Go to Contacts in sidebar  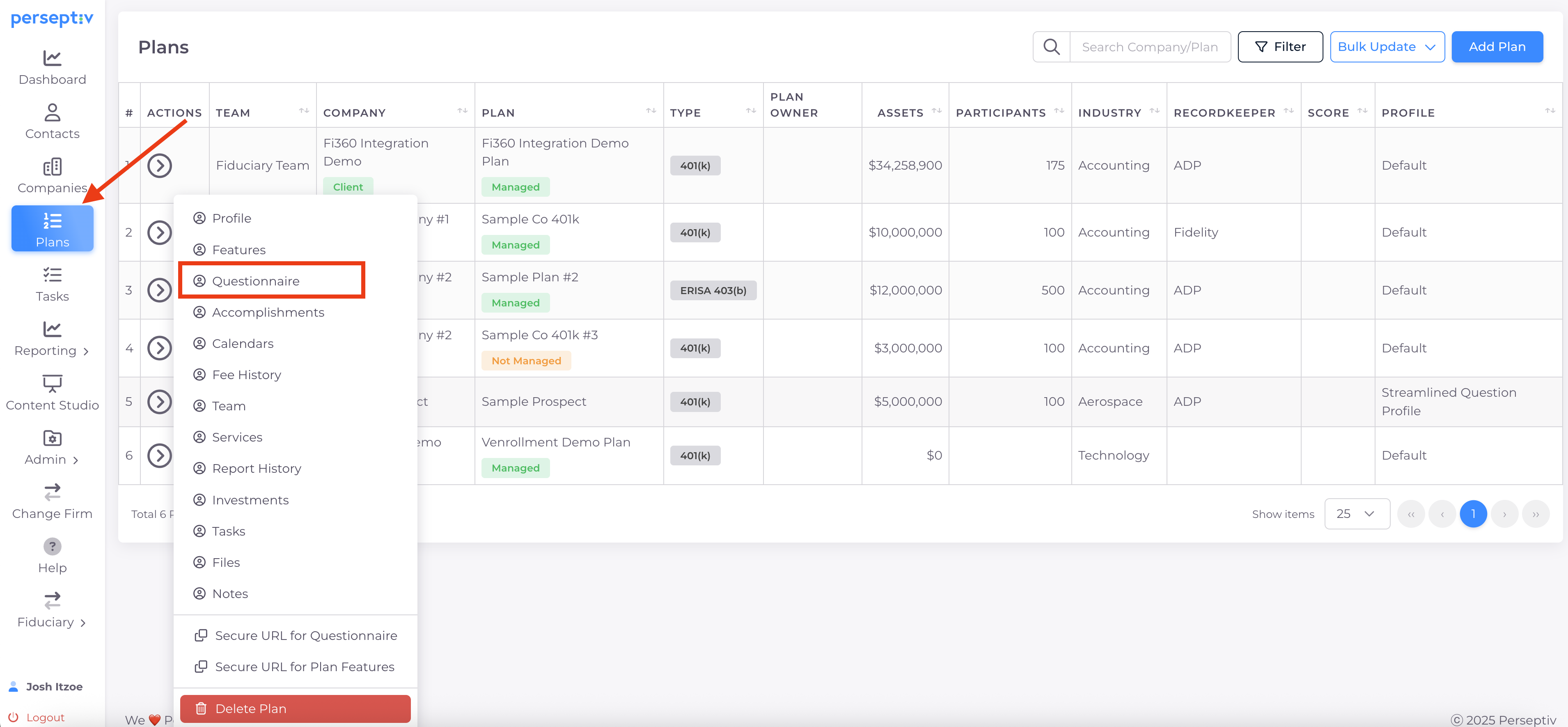(53, 122)
